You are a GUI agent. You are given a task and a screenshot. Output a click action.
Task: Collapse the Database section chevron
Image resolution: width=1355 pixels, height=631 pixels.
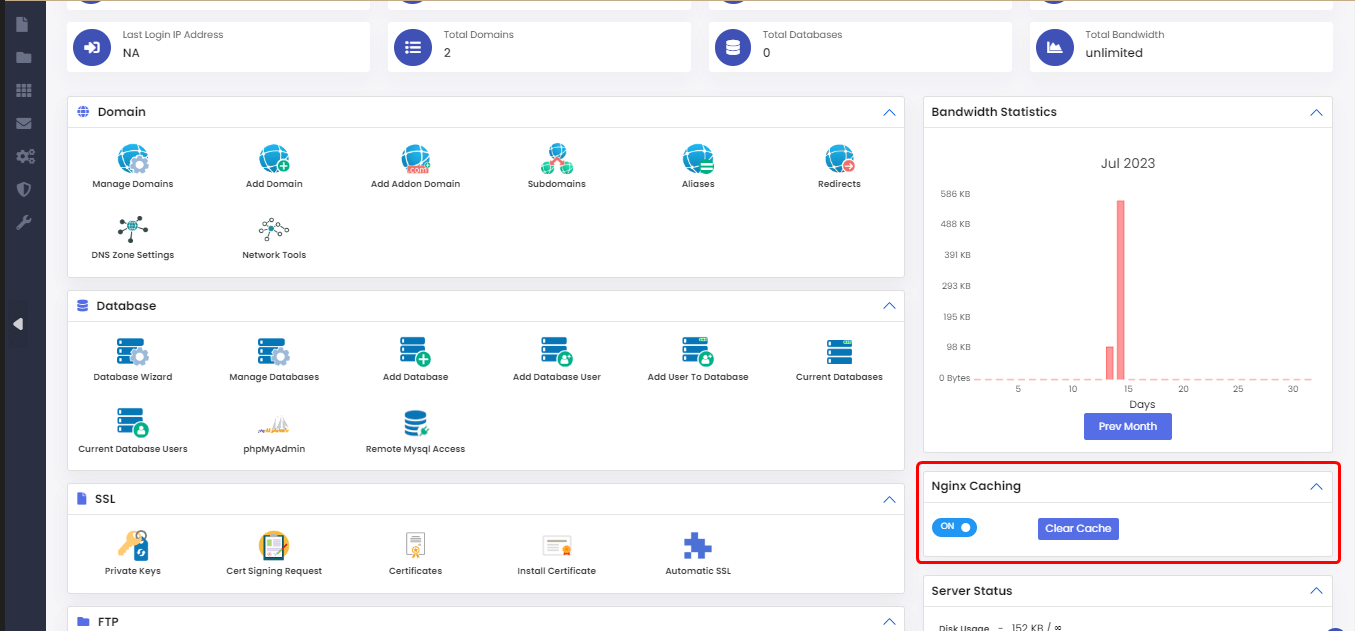pyautogui.click(x=889, y=306)
